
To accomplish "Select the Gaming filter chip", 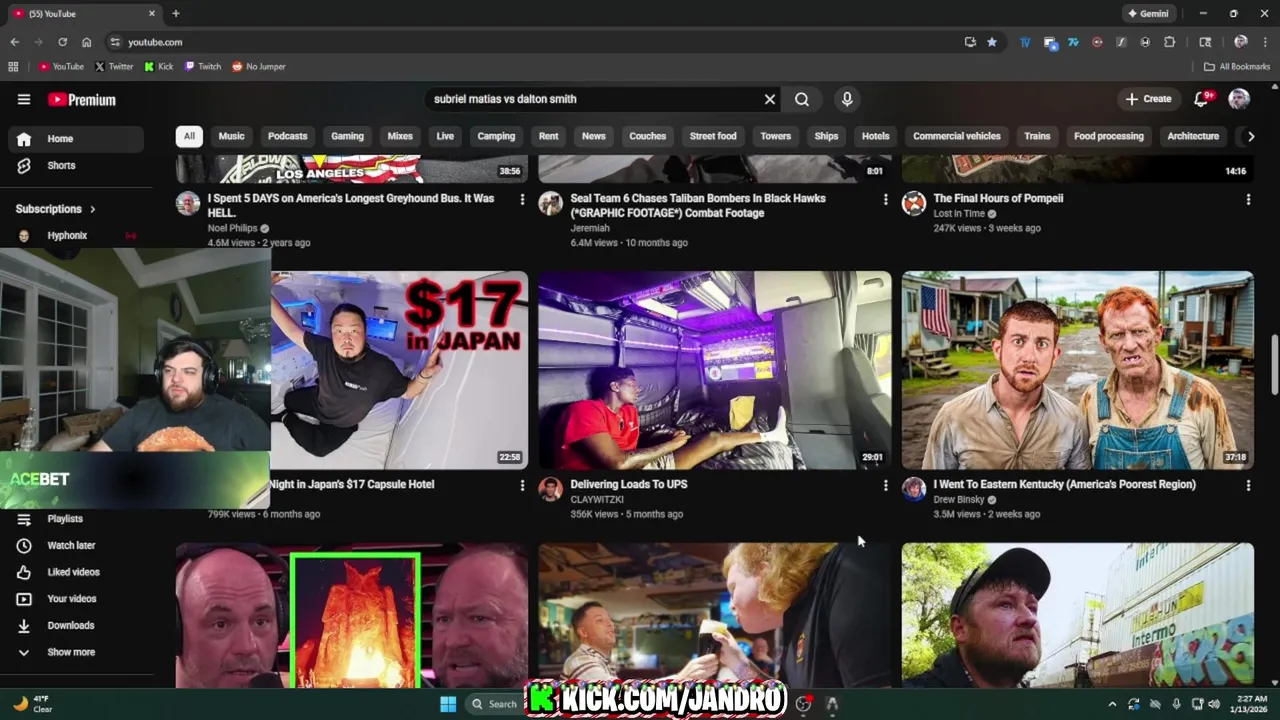I will pyautogui.click(x=347, y=136).
